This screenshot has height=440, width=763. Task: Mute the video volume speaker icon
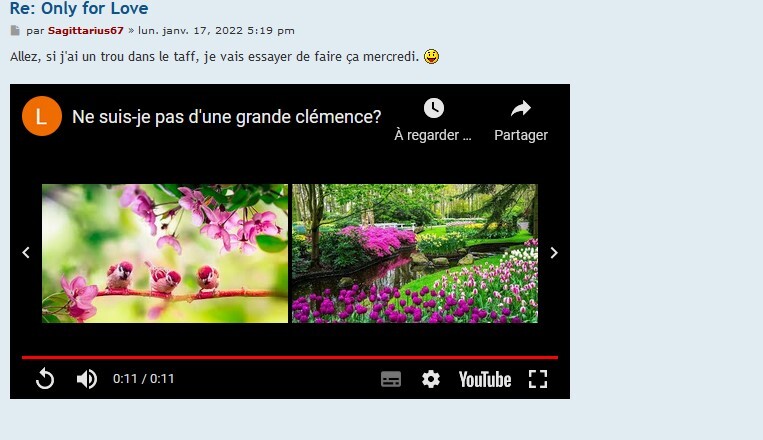click(x=87, y=379)
